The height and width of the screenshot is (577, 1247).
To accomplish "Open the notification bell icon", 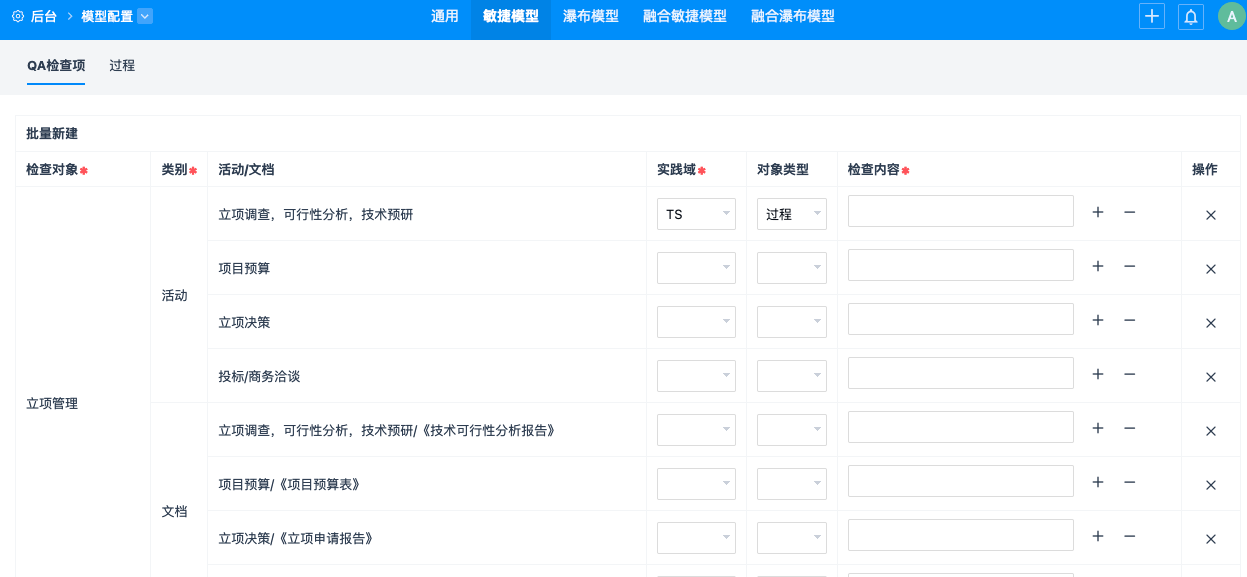I will [1191, 16].
